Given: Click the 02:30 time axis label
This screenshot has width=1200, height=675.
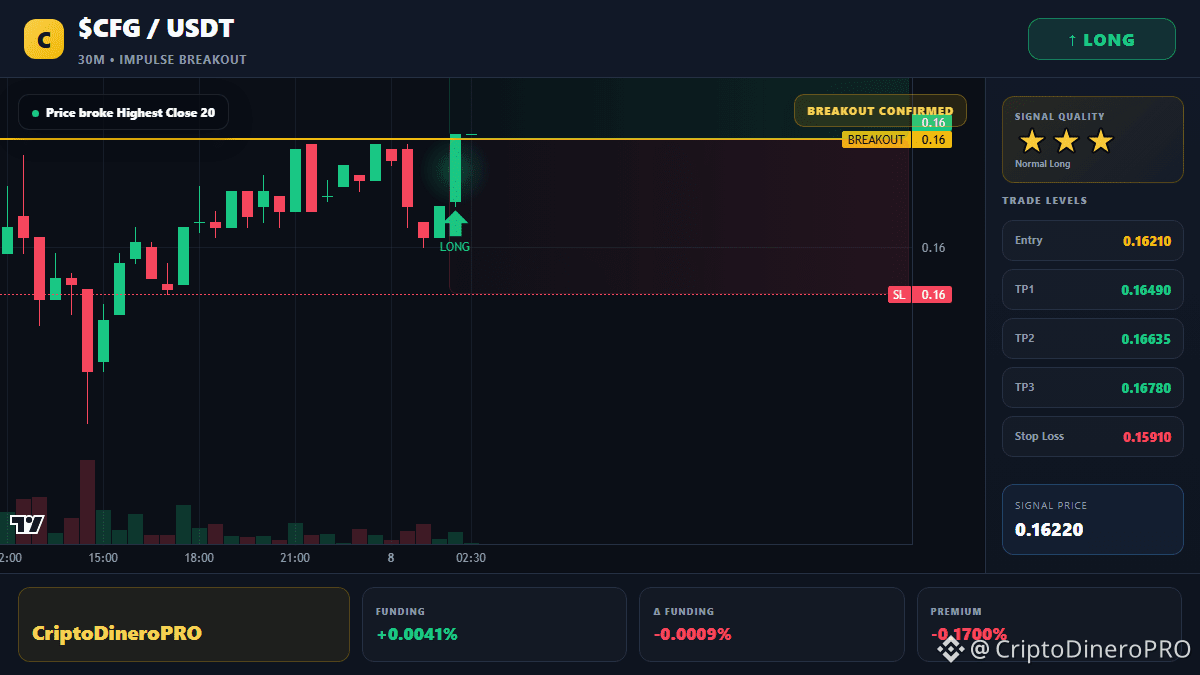Looking at the screenshot, I should (x=471, y=558).
